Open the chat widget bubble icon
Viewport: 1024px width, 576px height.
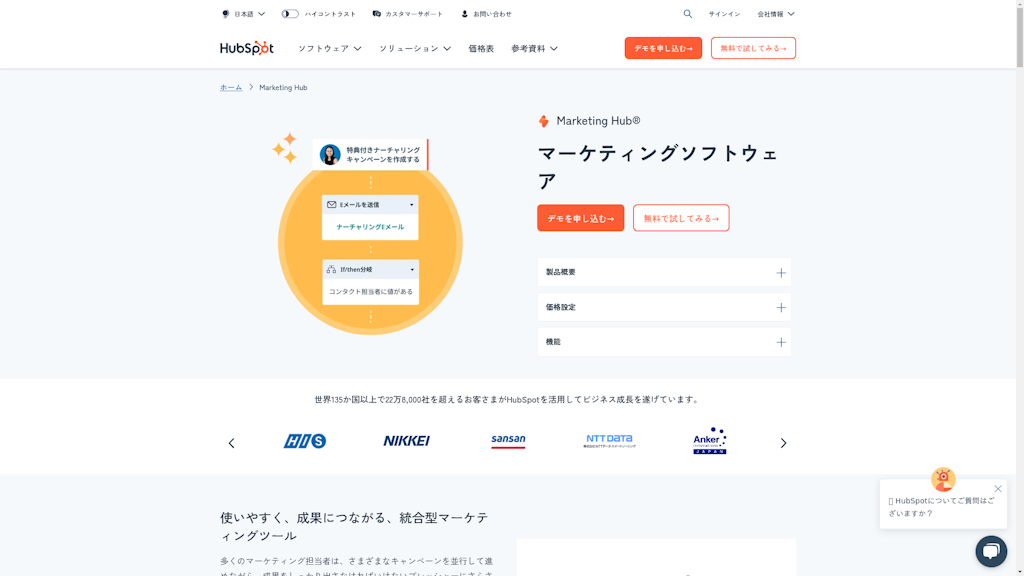pos(990,551)
